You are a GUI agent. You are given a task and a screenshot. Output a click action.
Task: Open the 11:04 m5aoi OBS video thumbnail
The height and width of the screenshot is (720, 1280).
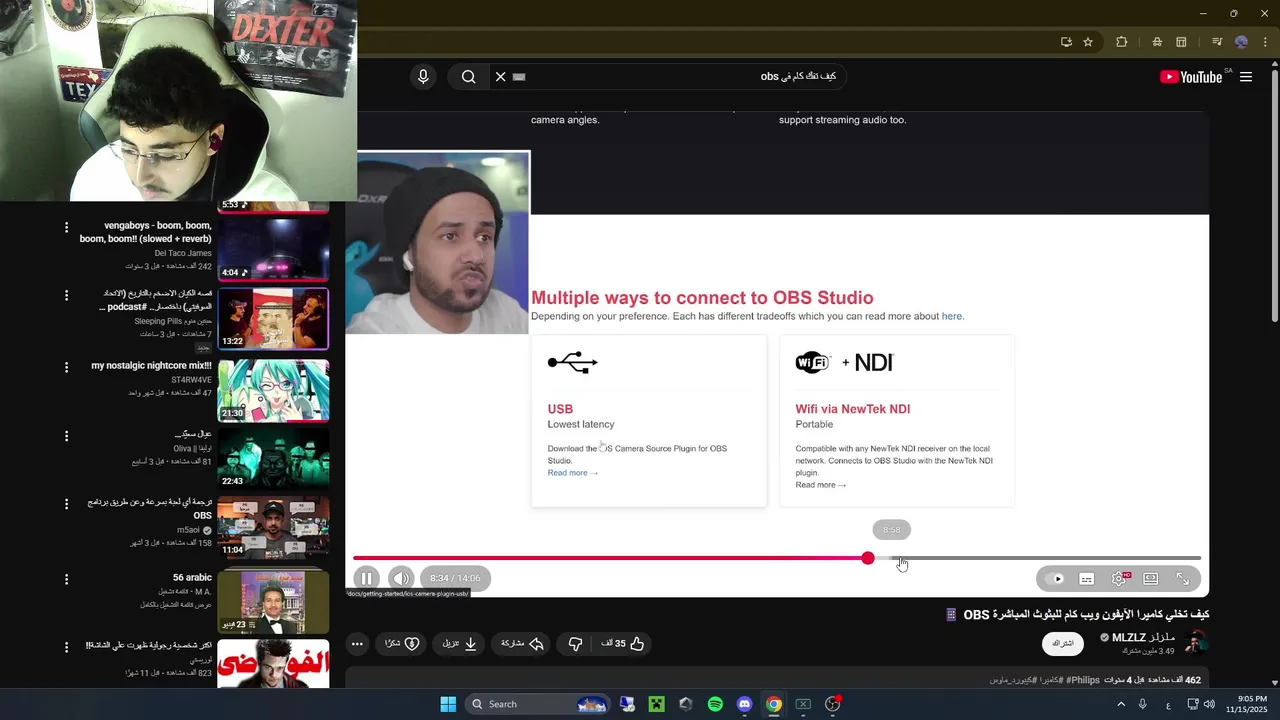pos(273,528)
